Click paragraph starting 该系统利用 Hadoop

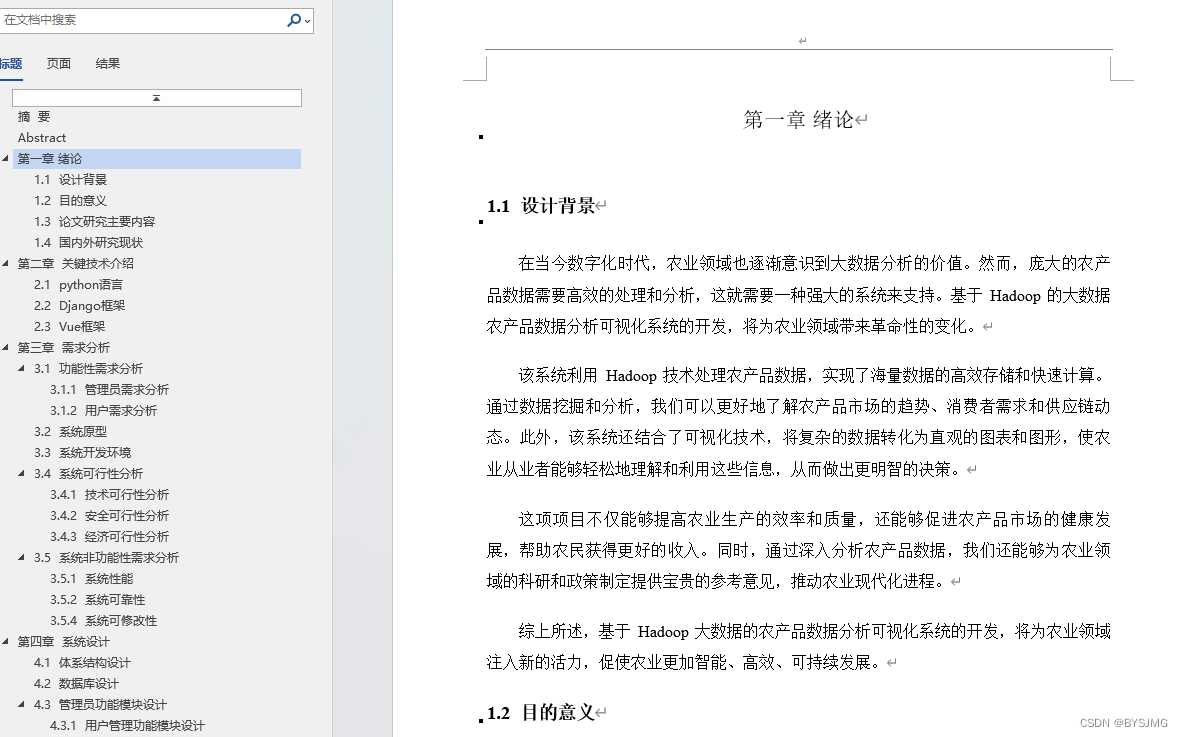click(798, 422)
